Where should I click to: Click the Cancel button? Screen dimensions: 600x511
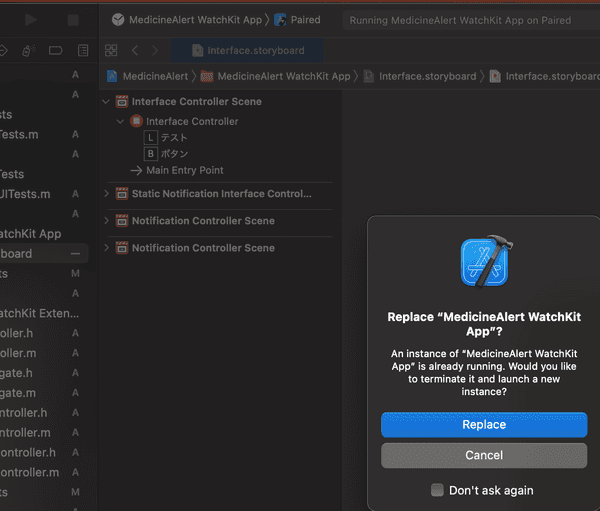(484, 455)
